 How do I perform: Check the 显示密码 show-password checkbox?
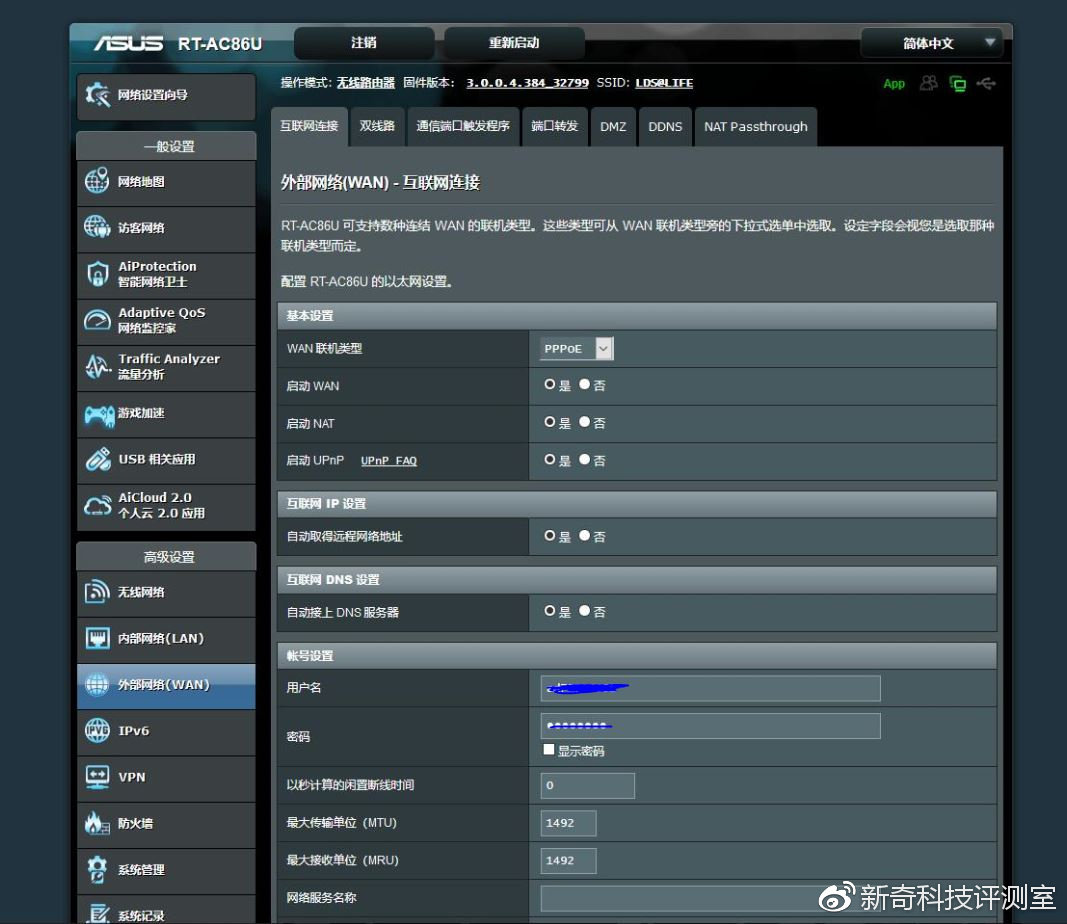pyautogui.click(x=549, y=748)
